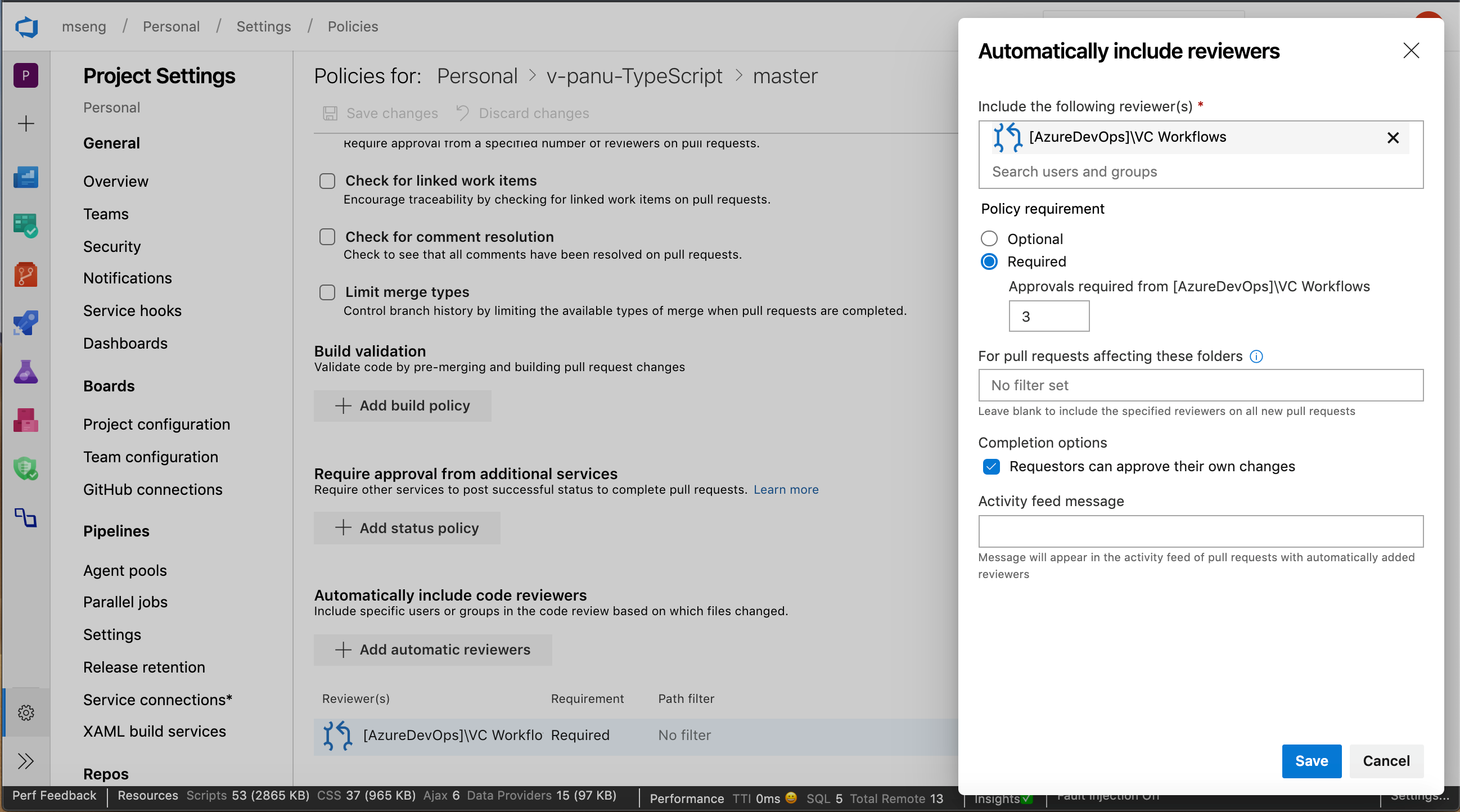Enable Requestors can approve their own changes
The height and width of the screenshot is (812, 1460).
click(990, 467)
